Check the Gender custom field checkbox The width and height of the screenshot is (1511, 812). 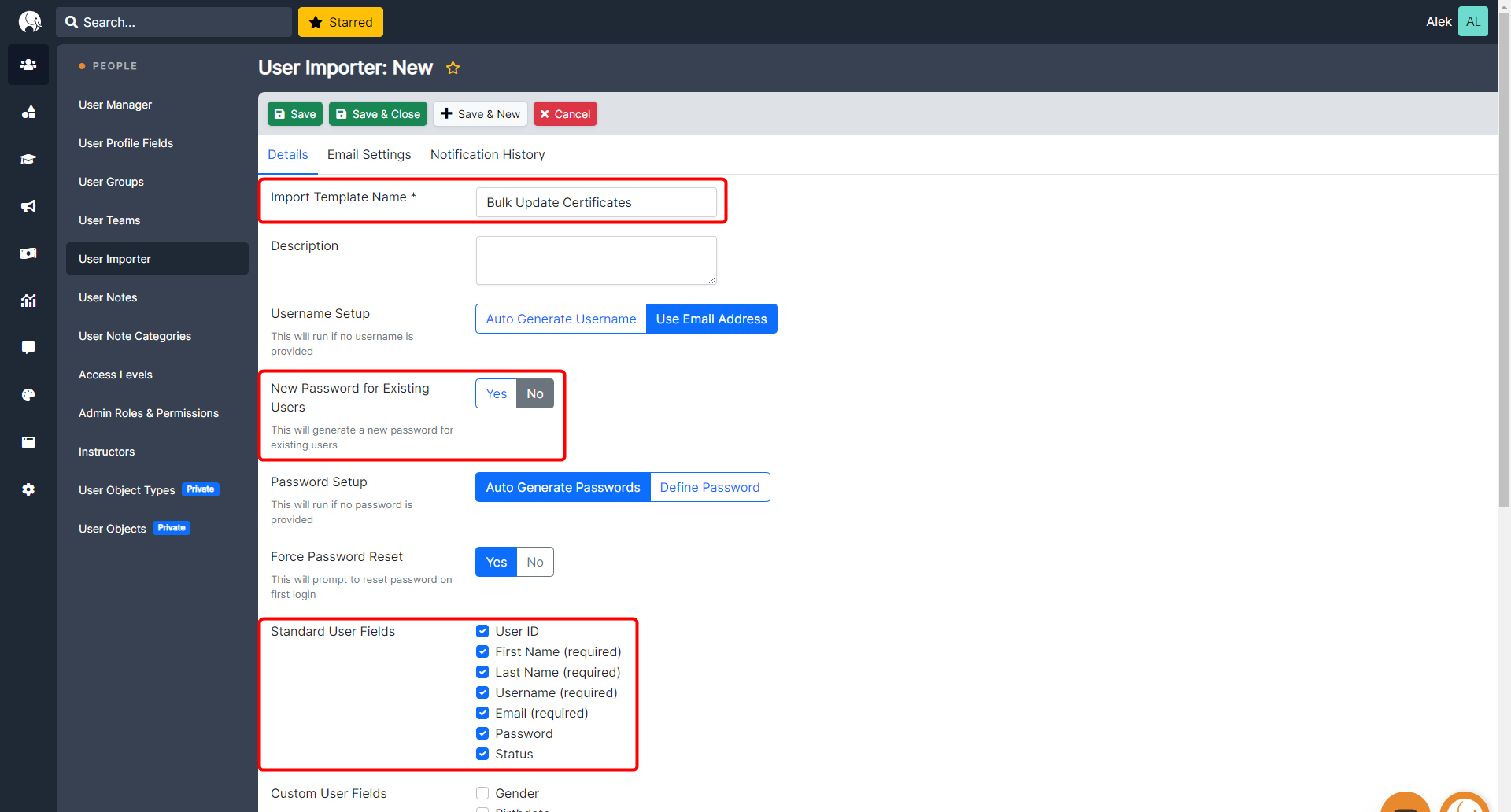point(482,793)
